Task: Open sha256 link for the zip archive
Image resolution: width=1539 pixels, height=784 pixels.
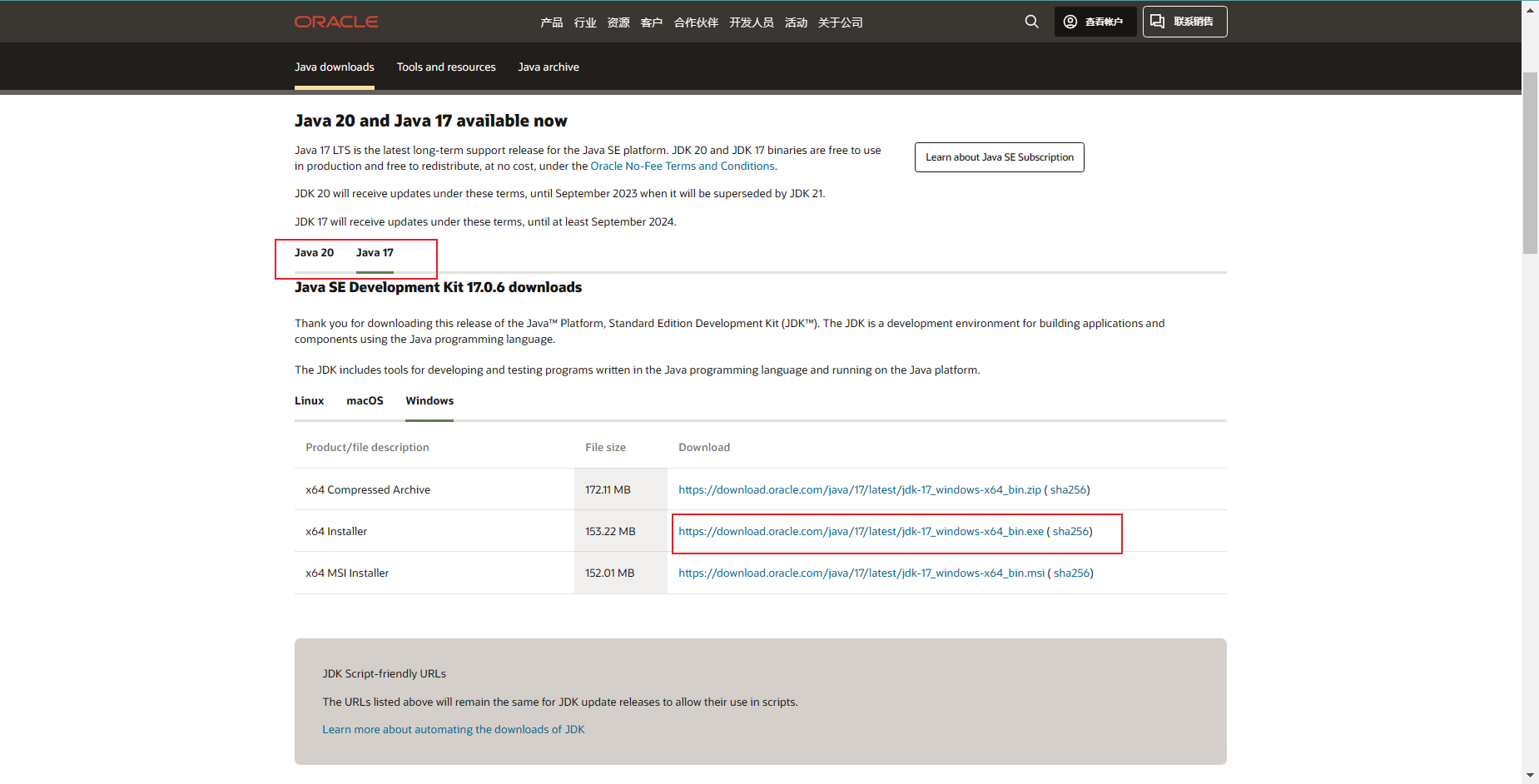Action: [1068, 490]
